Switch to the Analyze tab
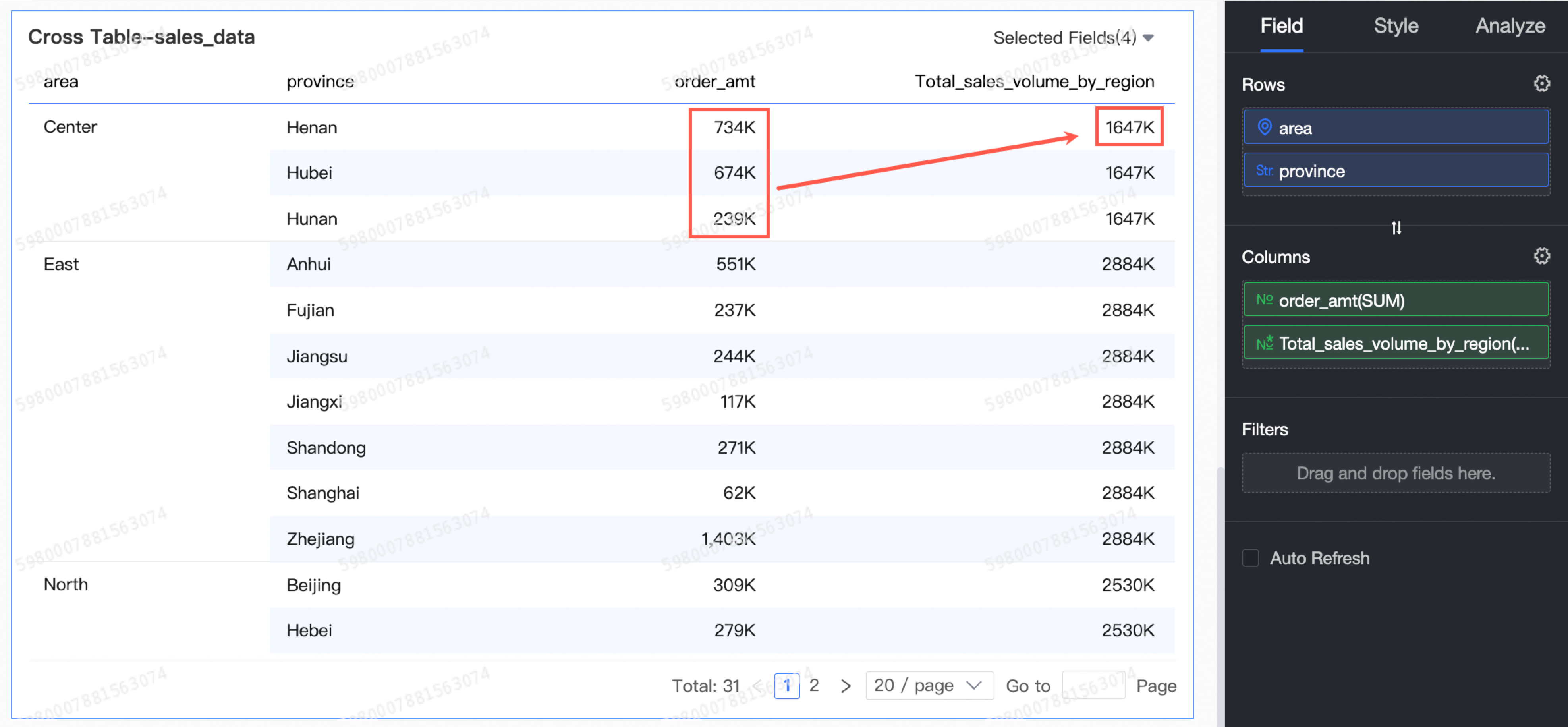 (x=1510, y=26)
